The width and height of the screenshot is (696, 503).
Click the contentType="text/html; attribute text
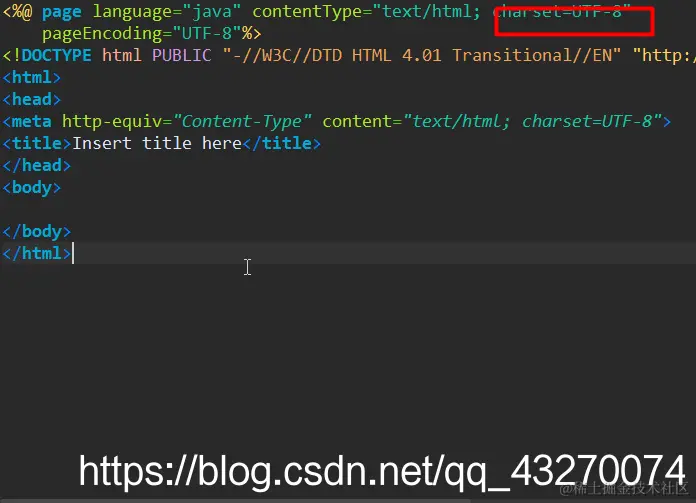(x=366, y=12)
